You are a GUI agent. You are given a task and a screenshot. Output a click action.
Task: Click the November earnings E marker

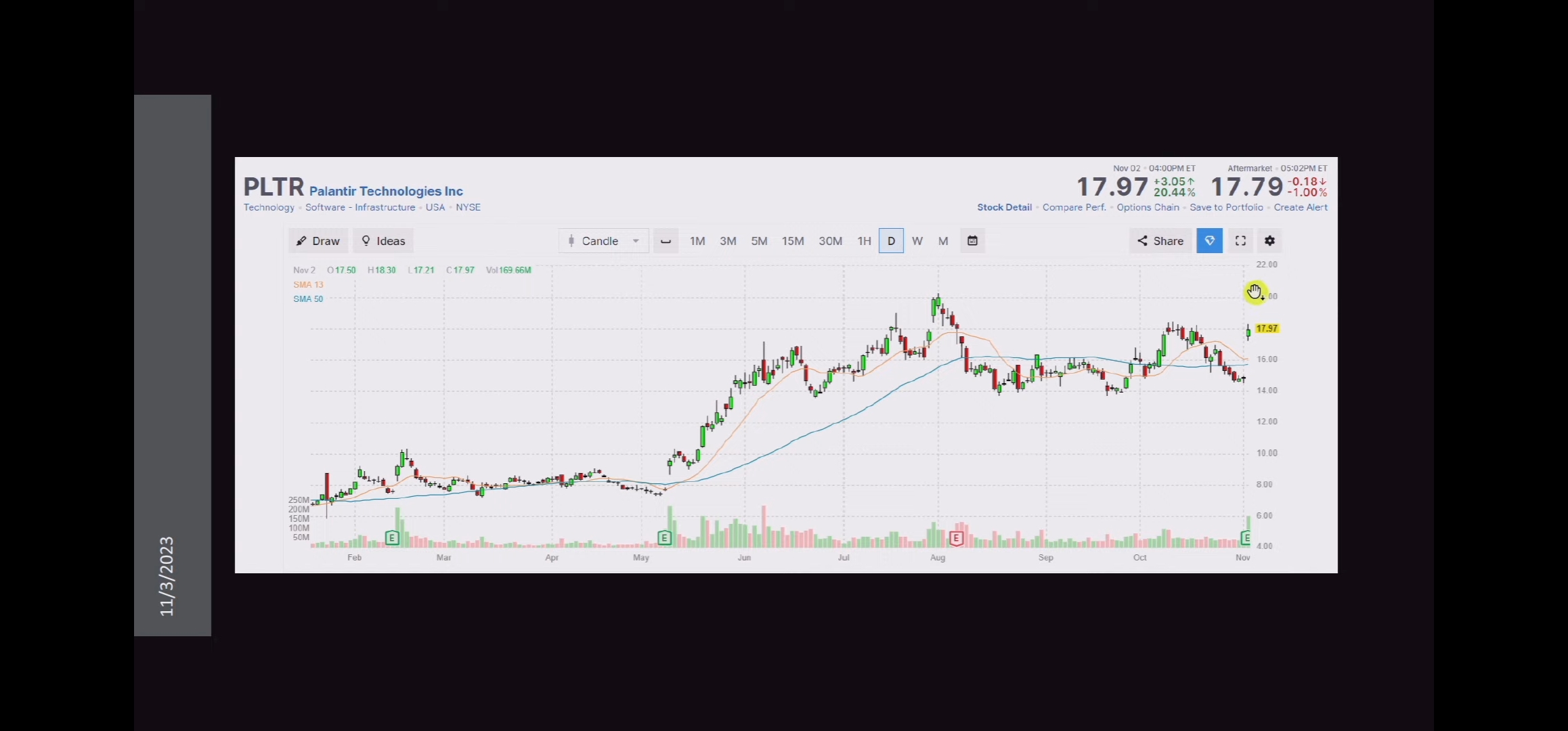point(1245,538)
